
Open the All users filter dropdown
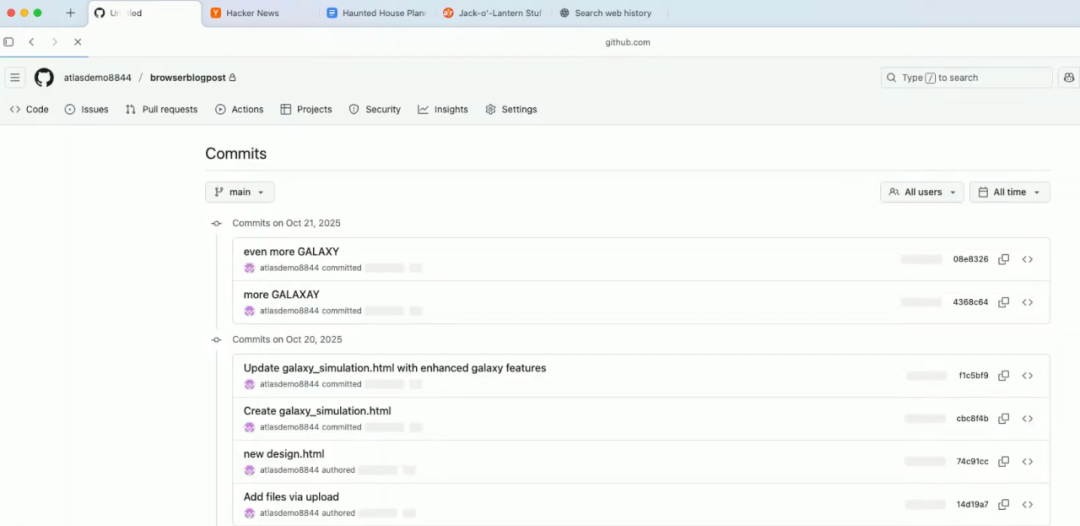click(x=922, y=192)
